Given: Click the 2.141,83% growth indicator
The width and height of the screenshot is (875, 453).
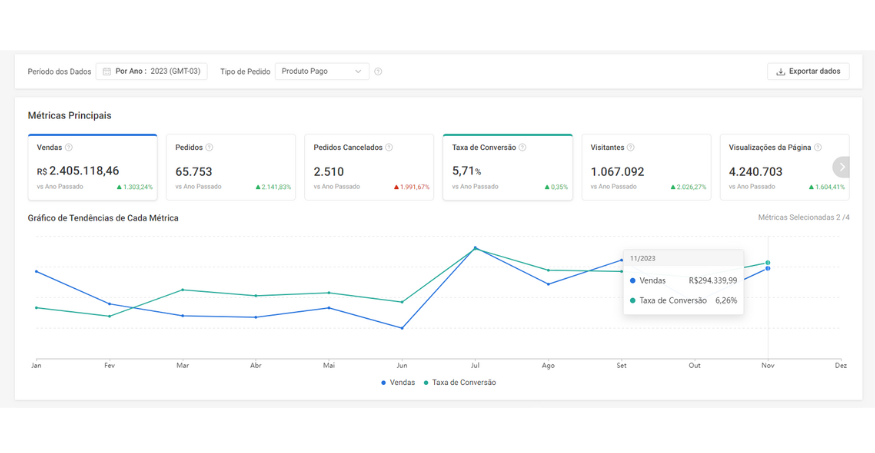Looking at the screenshot, I should 273,187.
